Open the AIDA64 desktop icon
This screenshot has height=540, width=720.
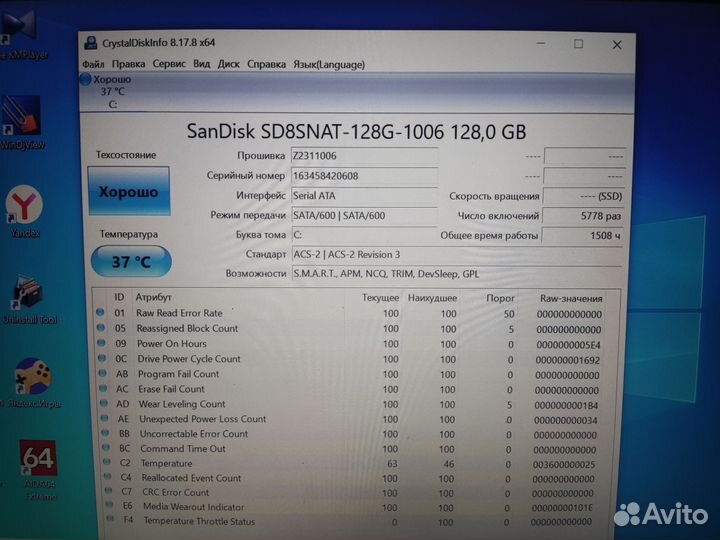[39, 469]
